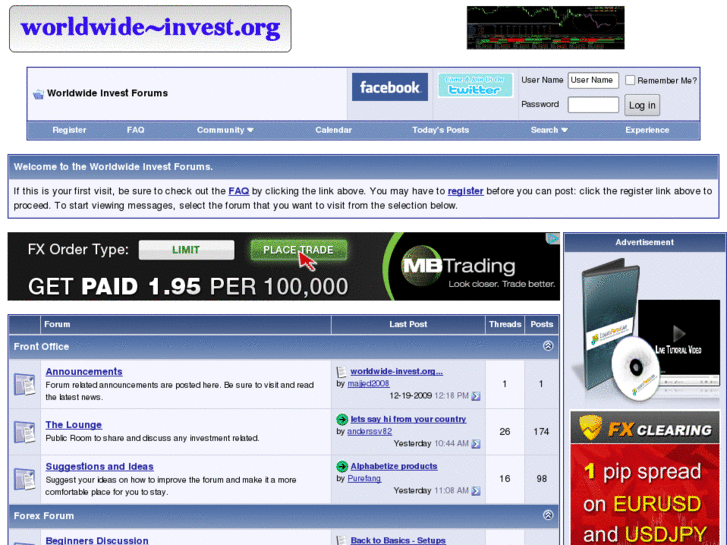Expand the Search dropdown menu

pos(549,130)
